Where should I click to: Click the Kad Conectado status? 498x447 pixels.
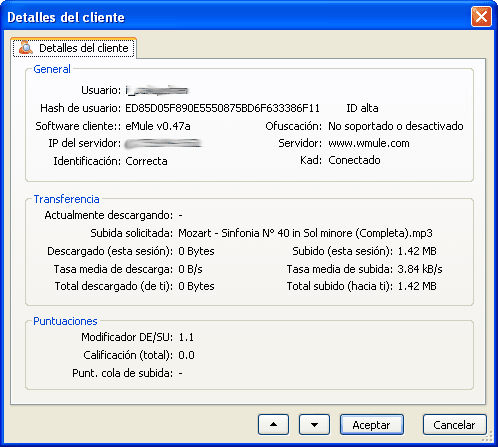354,160
